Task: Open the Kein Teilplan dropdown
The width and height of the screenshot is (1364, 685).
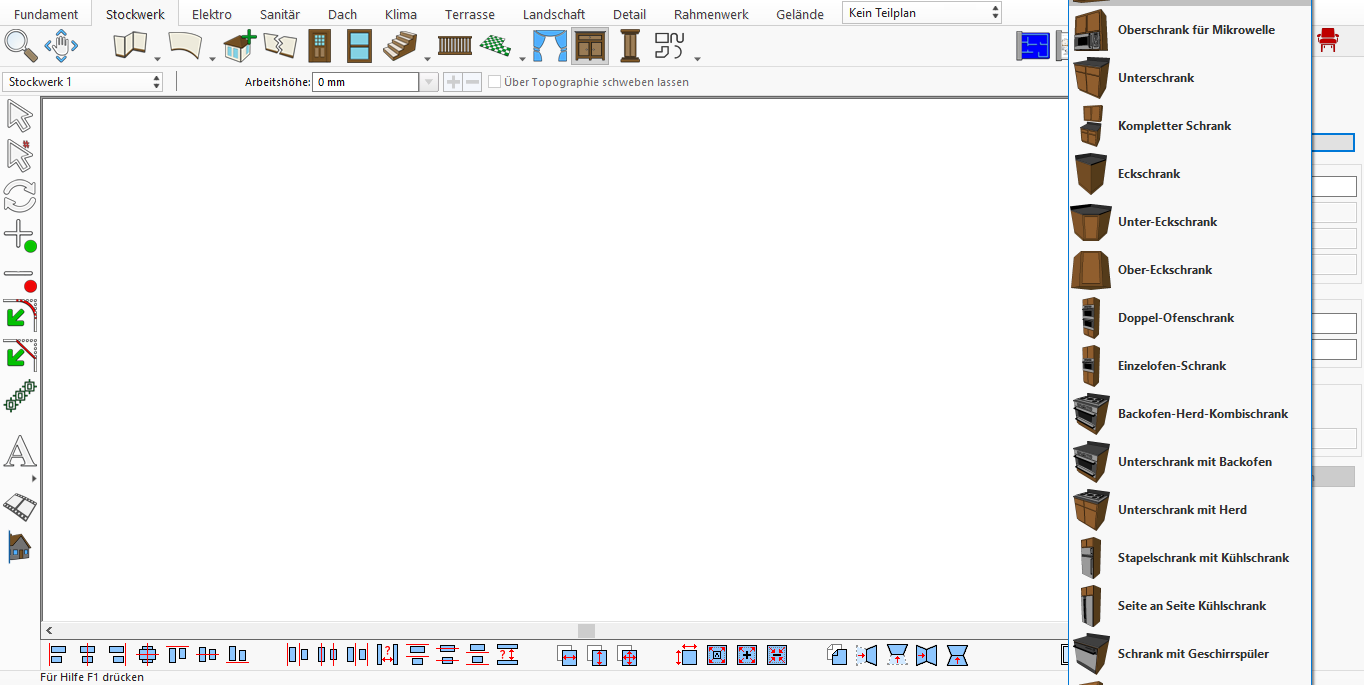Action: click(x=922, y=13)
